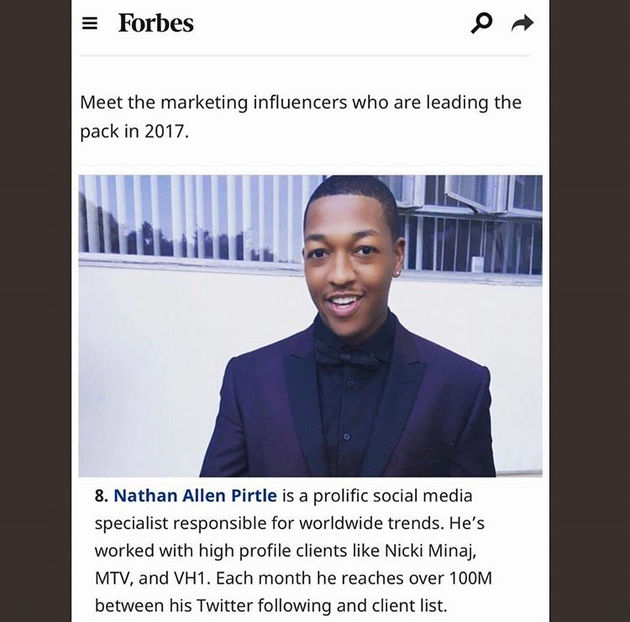This screenshot has width=630, height=622.
Task: Click the name "Nicki Minaj" in the text
Action: pos(430,551)
